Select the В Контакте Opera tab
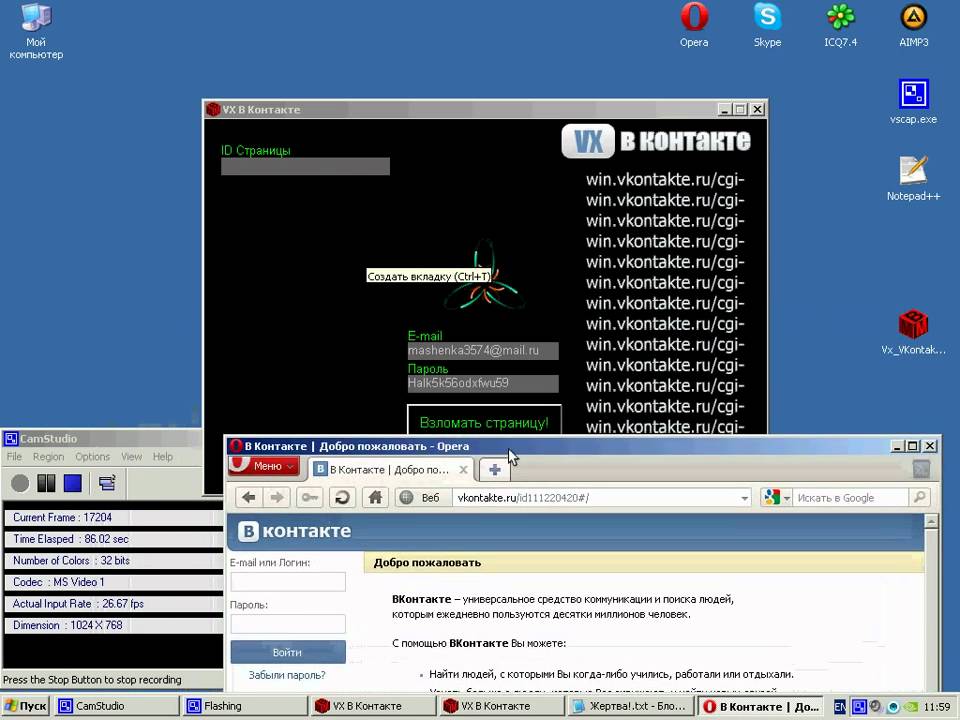The image size is (960, 720). [x=390, y=470]
